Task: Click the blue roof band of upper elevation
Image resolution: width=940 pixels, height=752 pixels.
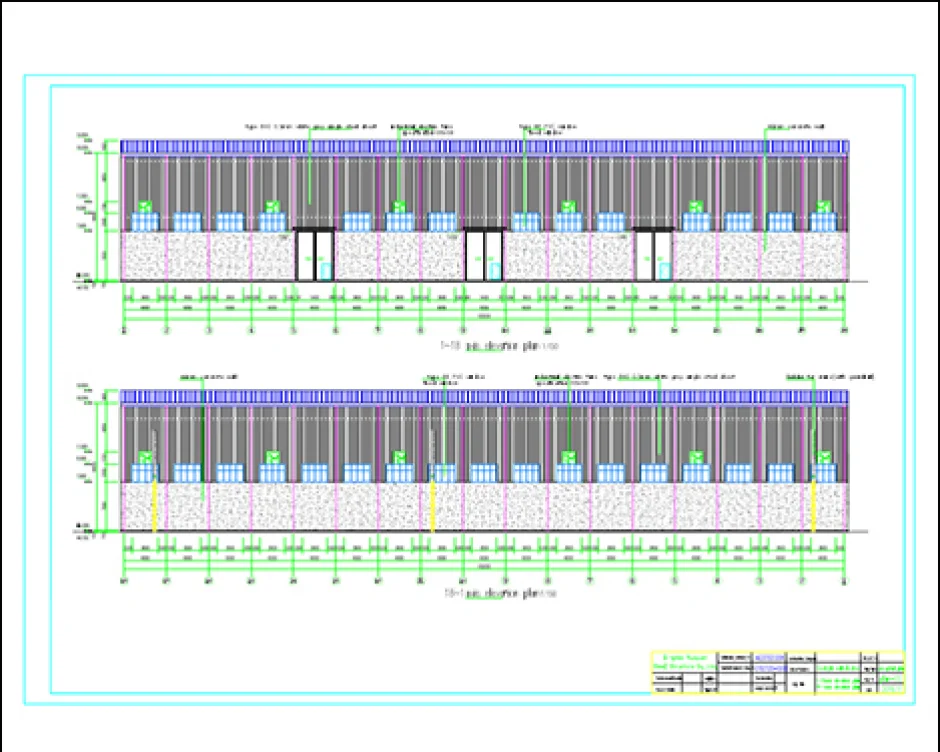Action: 485,146
